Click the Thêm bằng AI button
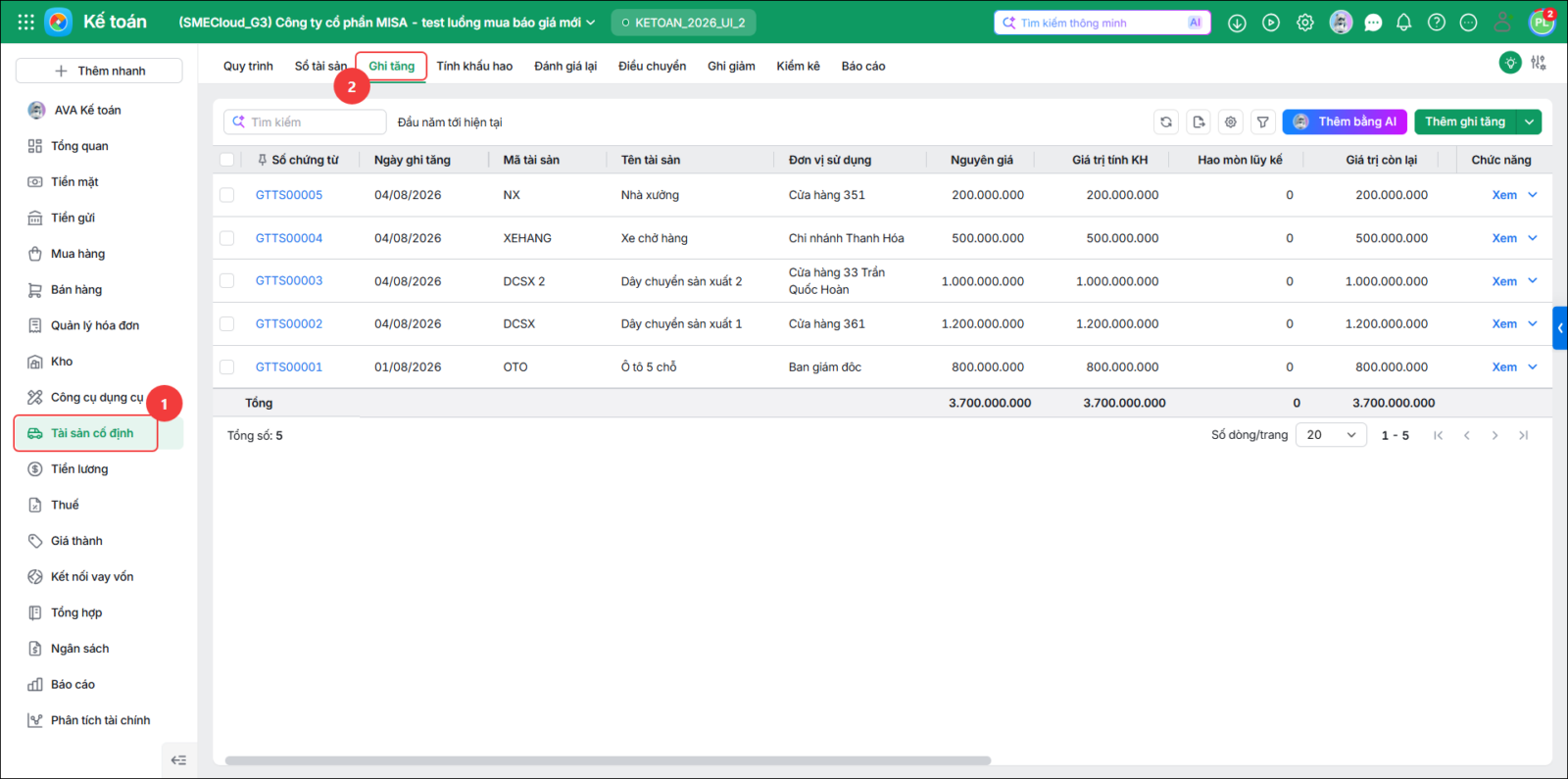 point(1345,122)
